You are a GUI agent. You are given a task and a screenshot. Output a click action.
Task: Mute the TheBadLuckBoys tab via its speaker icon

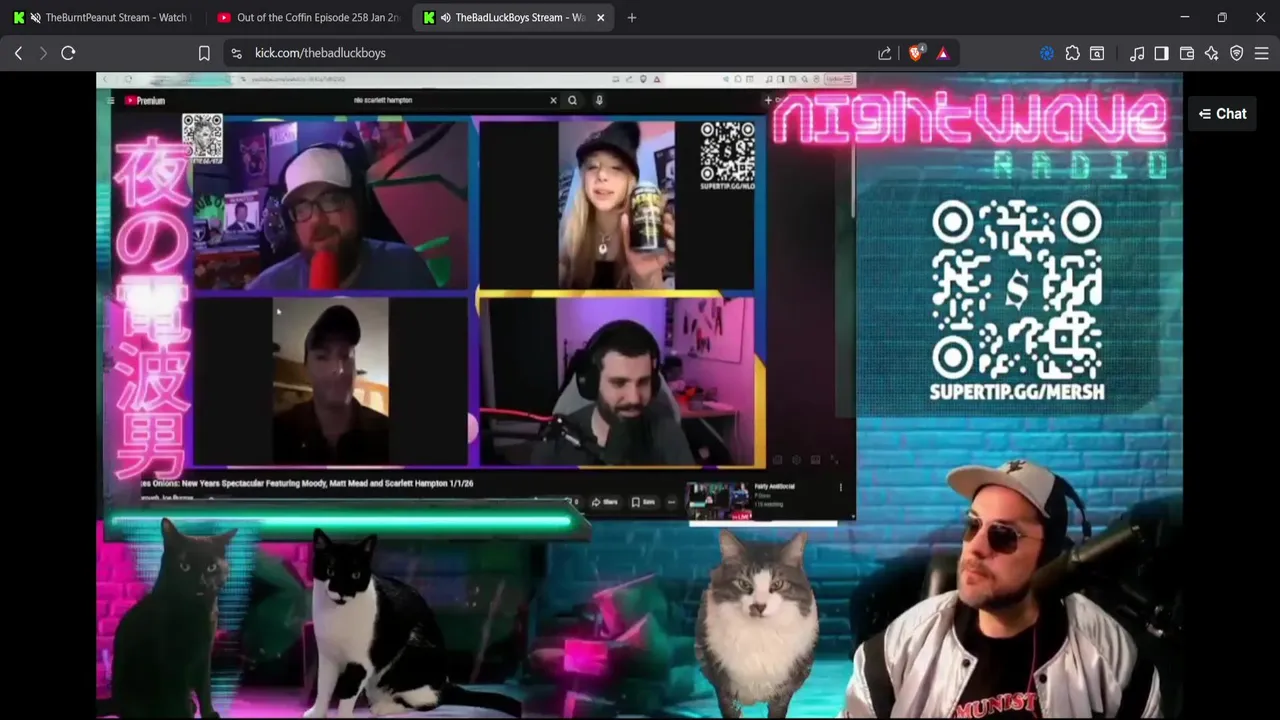coord(445,17)
